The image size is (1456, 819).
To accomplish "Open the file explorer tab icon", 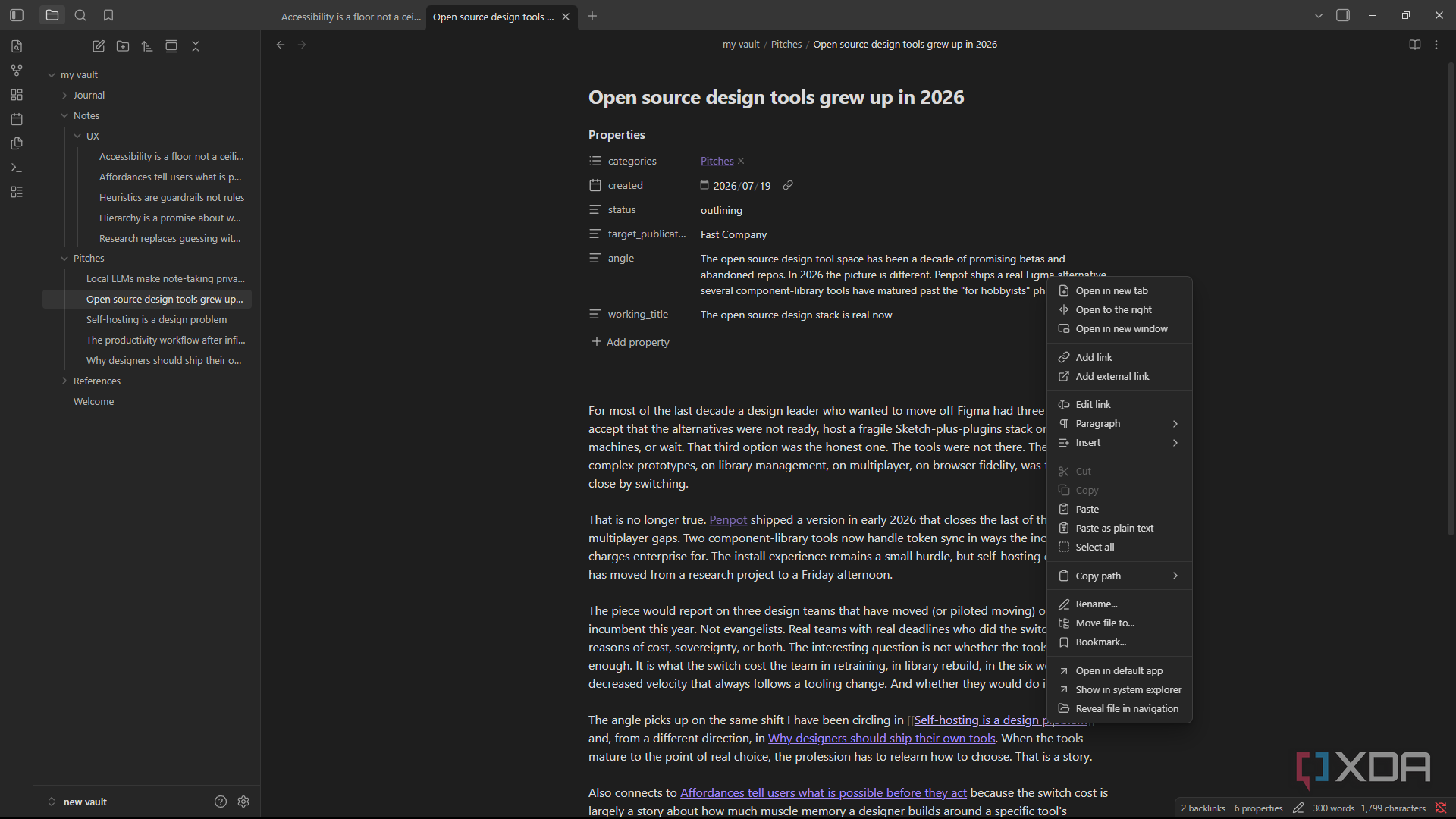I will pos(52,15).
